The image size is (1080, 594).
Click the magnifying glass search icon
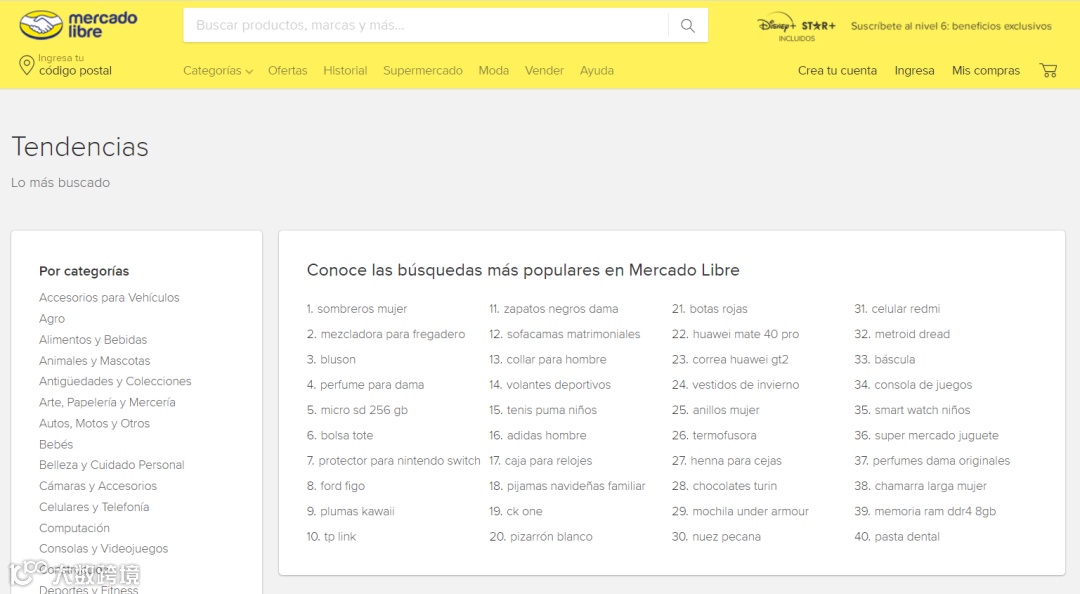pyautogui.click(x=687, y=25)
